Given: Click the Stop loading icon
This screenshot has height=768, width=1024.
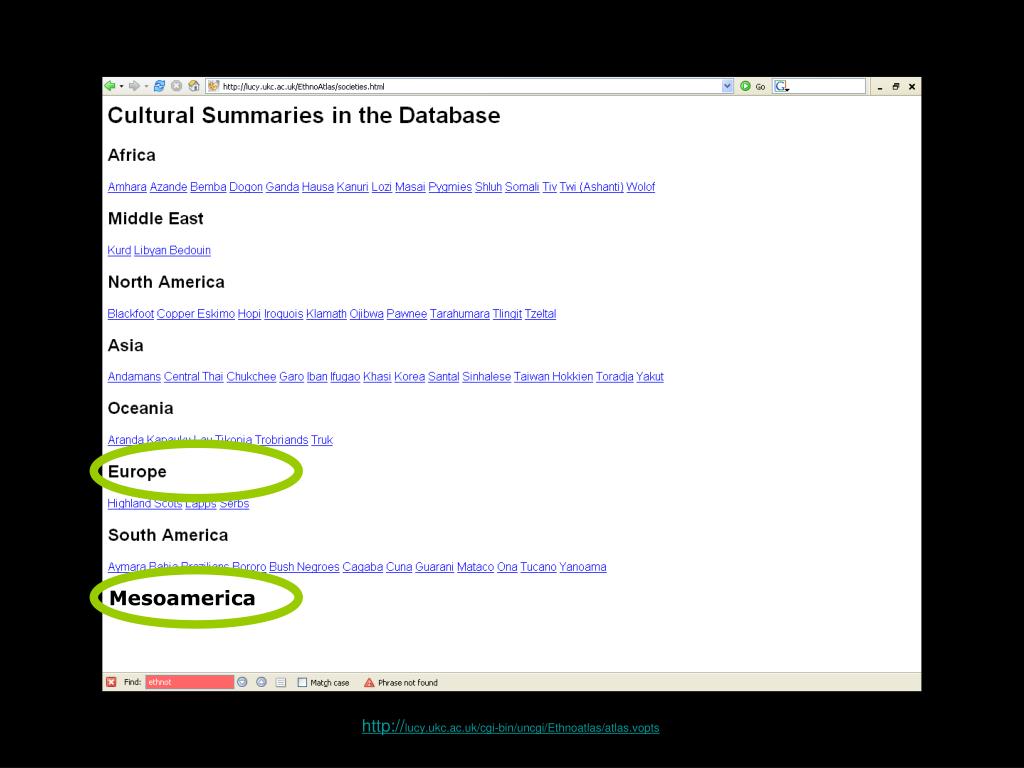Looking at the screenshot, I should [176, 86].
